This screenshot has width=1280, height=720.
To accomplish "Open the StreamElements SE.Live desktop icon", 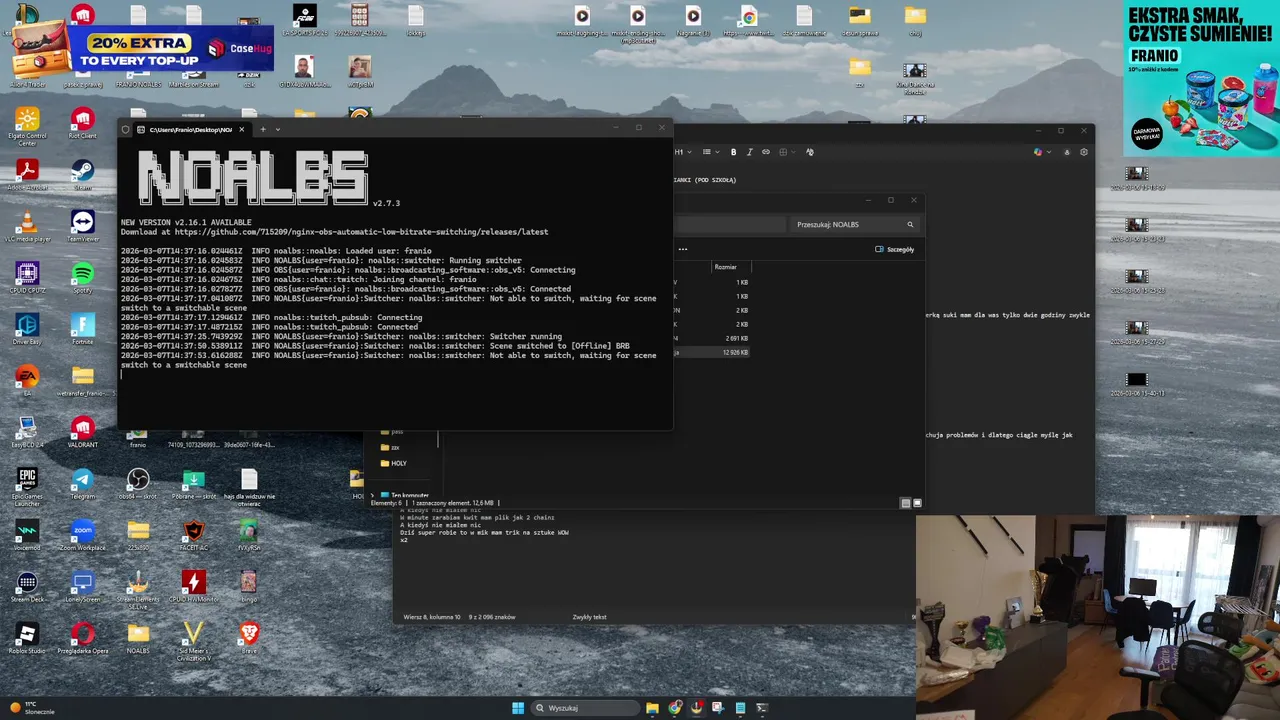I will [138, 590].
